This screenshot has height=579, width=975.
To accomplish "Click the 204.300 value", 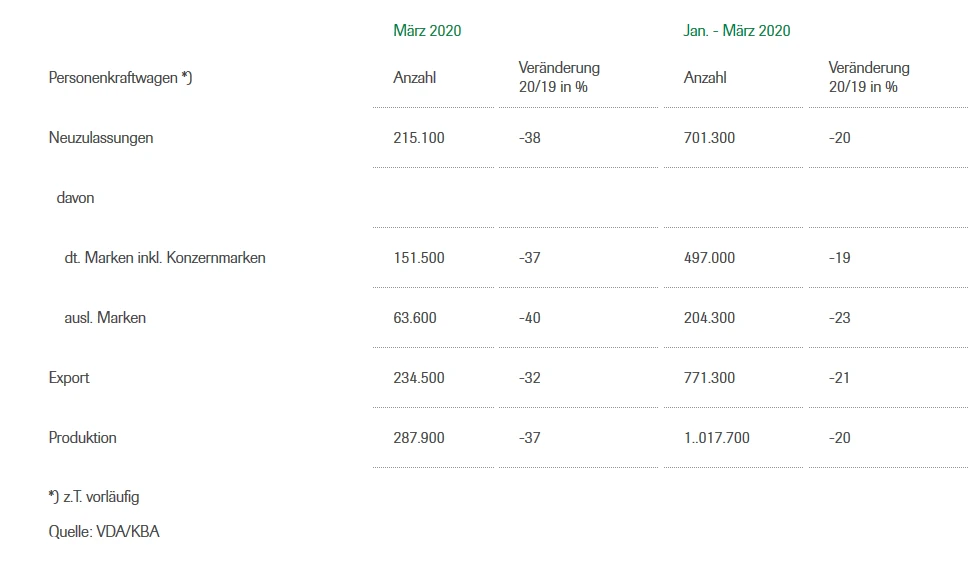I will click(709, 318).
